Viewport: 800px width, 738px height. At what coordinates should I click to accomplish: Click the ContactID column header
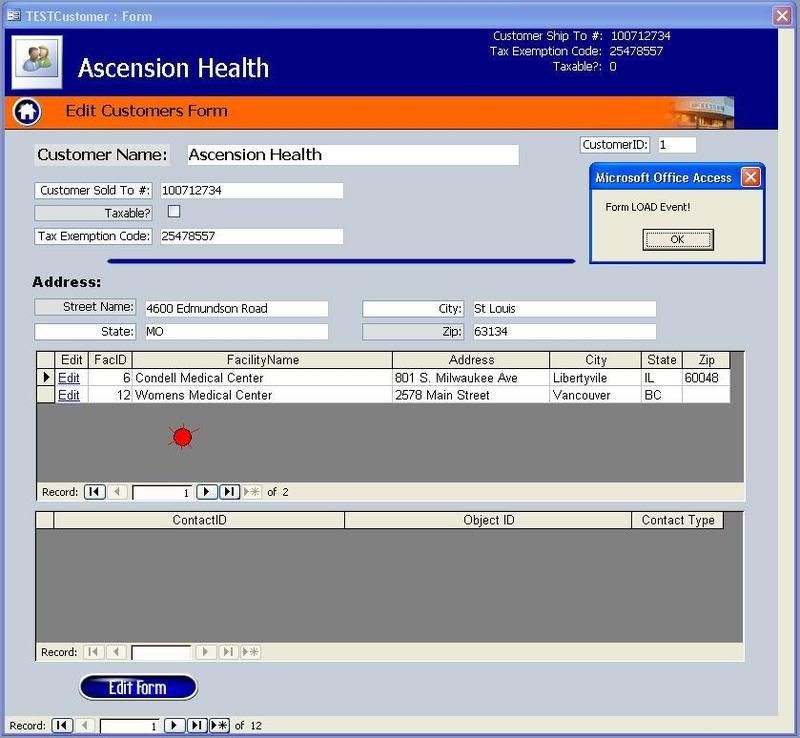199,520
